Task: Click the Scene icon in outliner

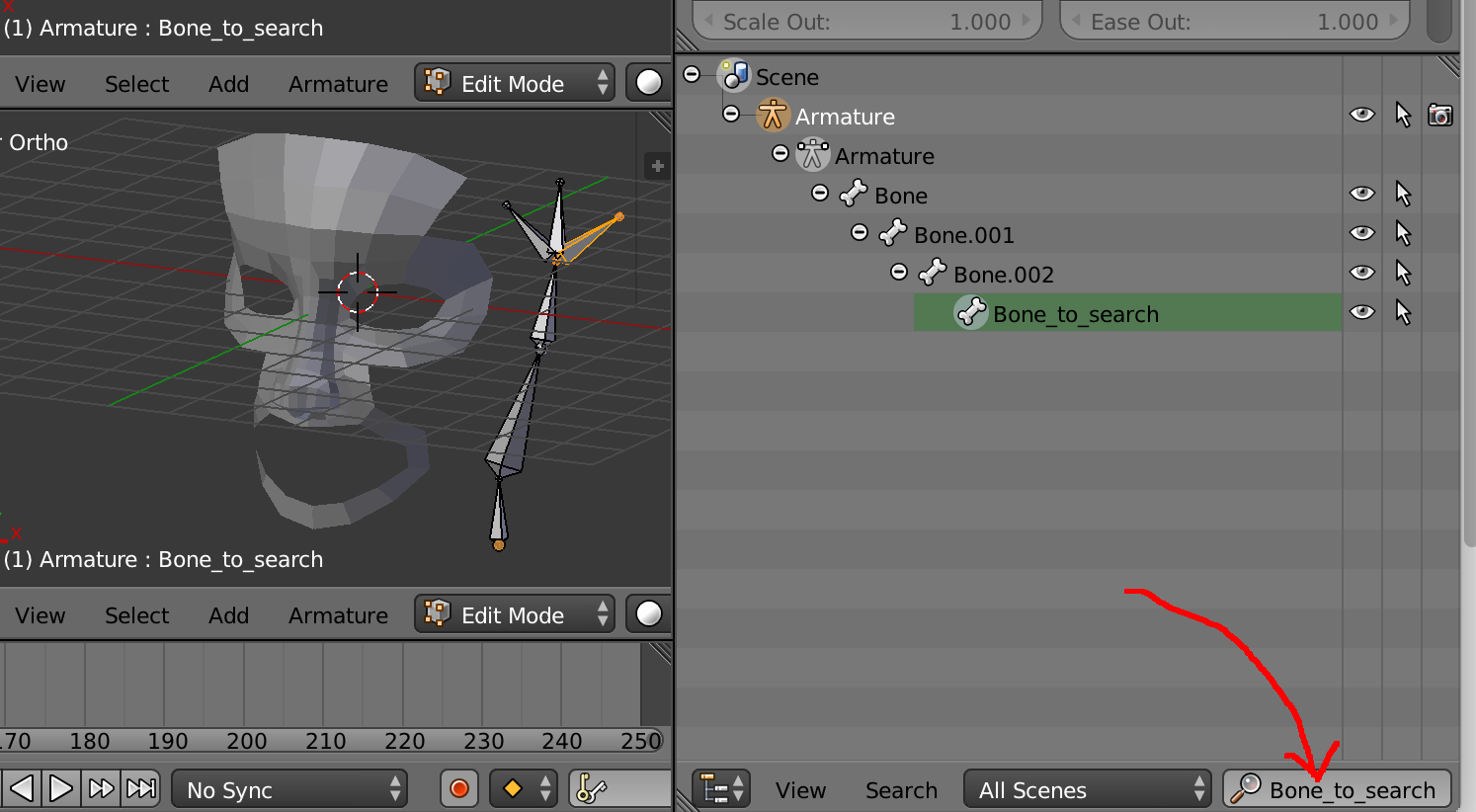Action: point(734,76)
